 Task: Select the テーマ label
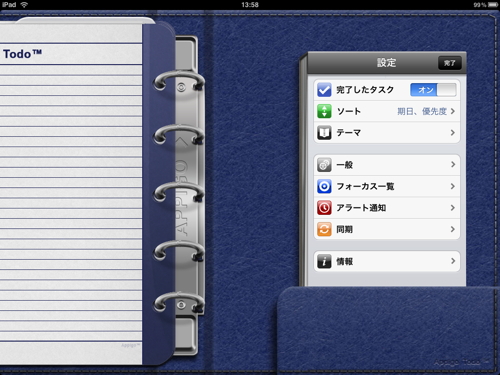click(x=349, y=133)
